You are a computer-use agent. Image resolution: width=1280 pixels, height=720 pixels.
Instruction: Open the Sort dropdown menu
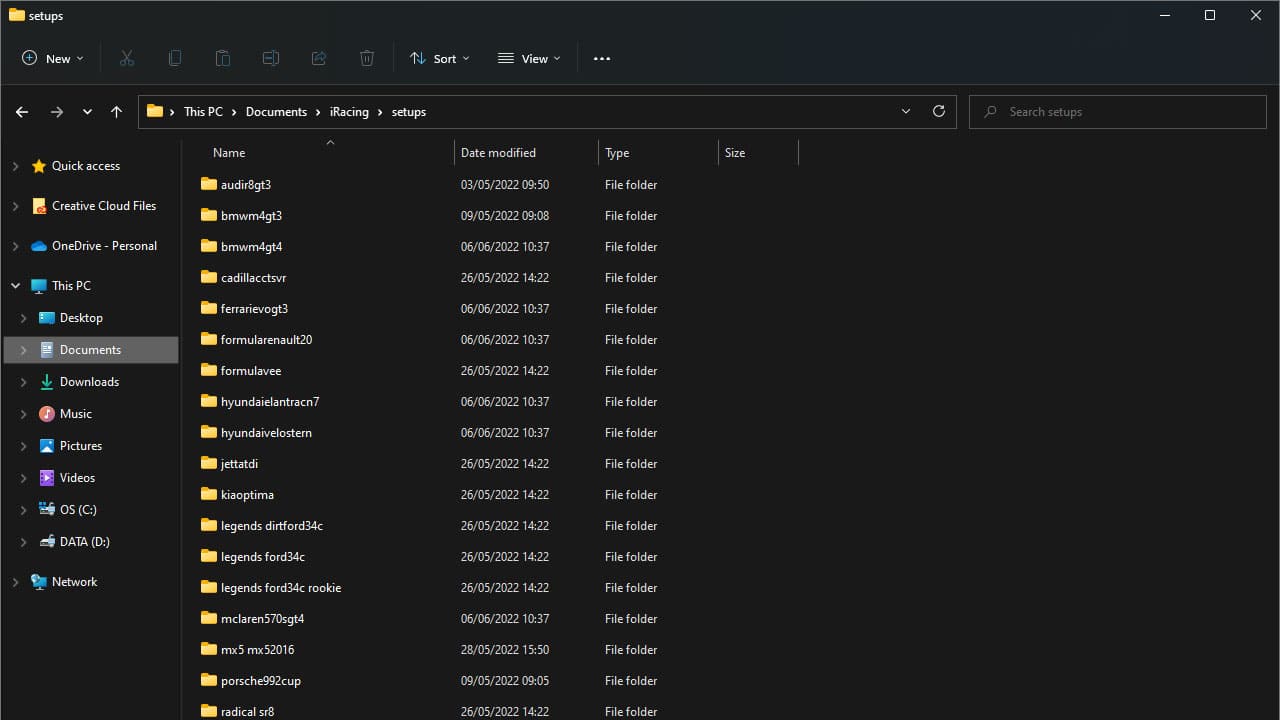pos(439,58)
